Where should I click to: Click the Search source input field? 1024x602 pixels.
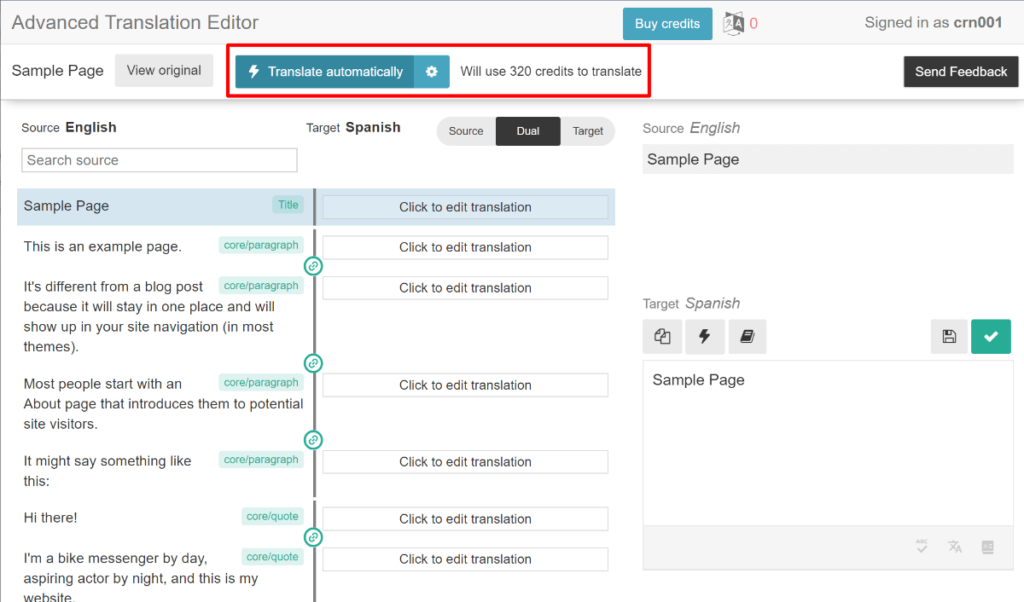coord(159,160)
